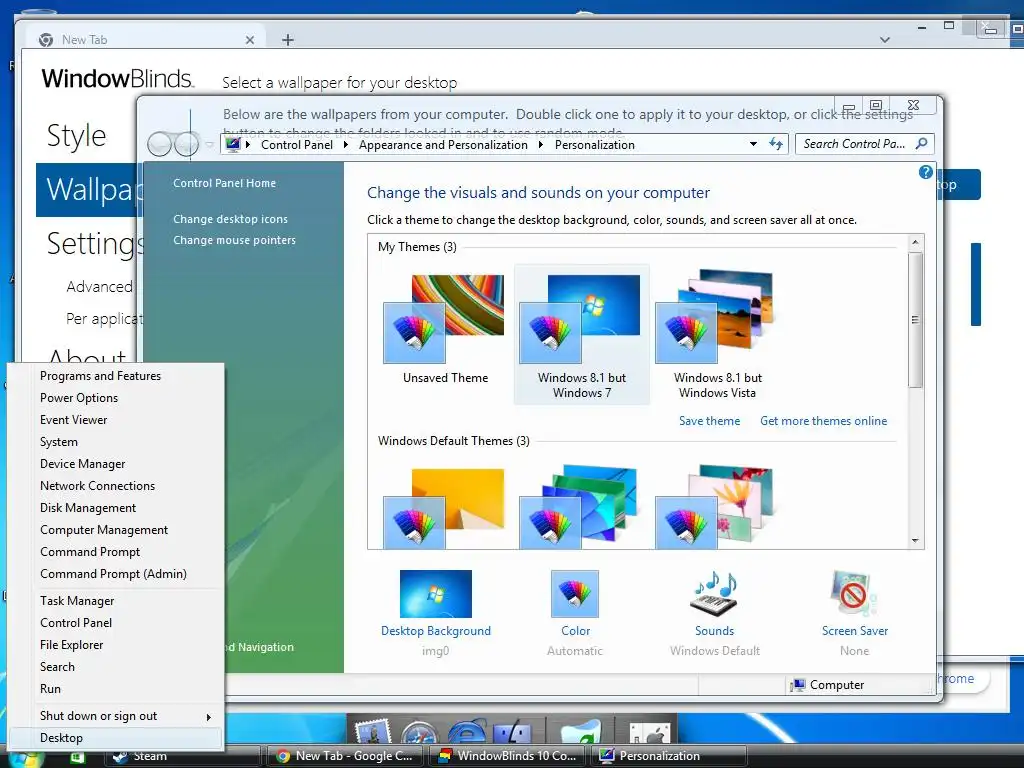
Task: Click the Start orb button
Action: coord(25,759)
